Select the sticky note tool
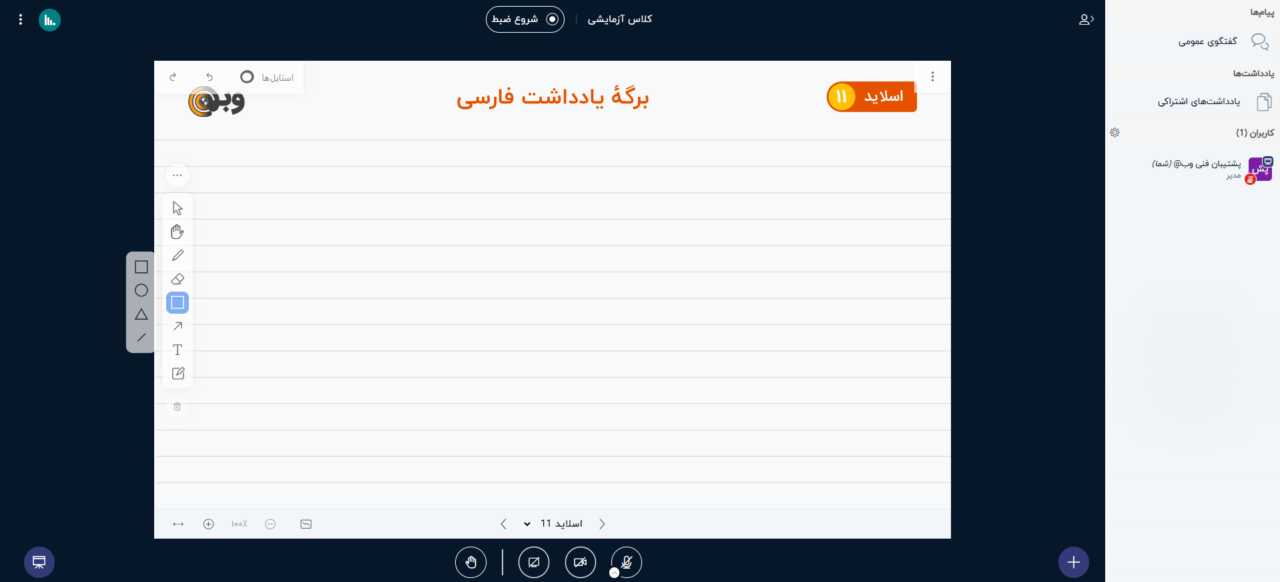This screenshot has height=582, width=1280. tap(178, 373)
